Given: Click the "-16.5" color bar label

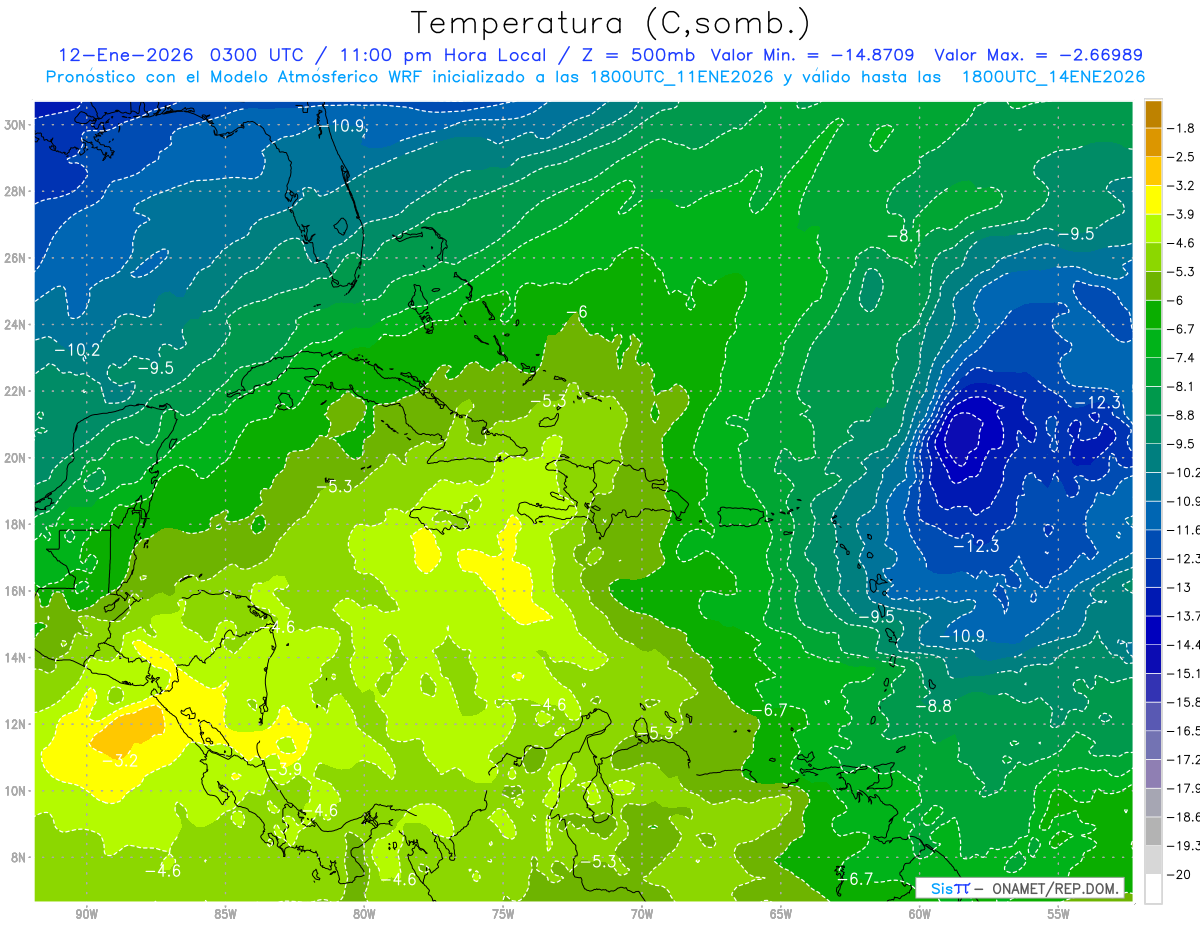Looking at the screenshot, I should click(x=1185, y=731).
